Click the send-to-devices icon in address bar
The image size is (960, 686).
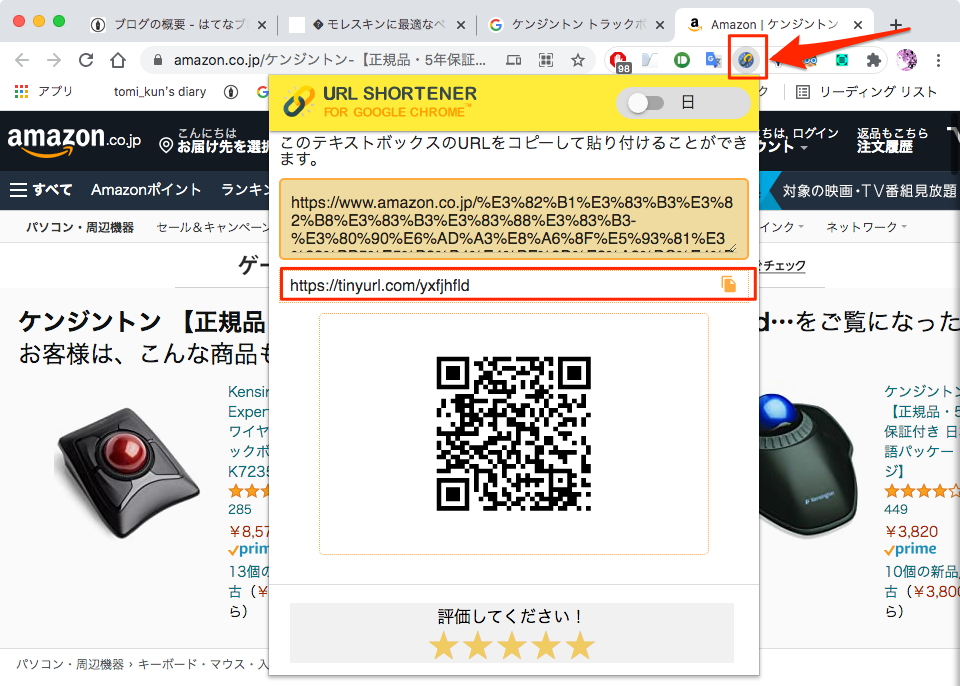tap(514, 59)
